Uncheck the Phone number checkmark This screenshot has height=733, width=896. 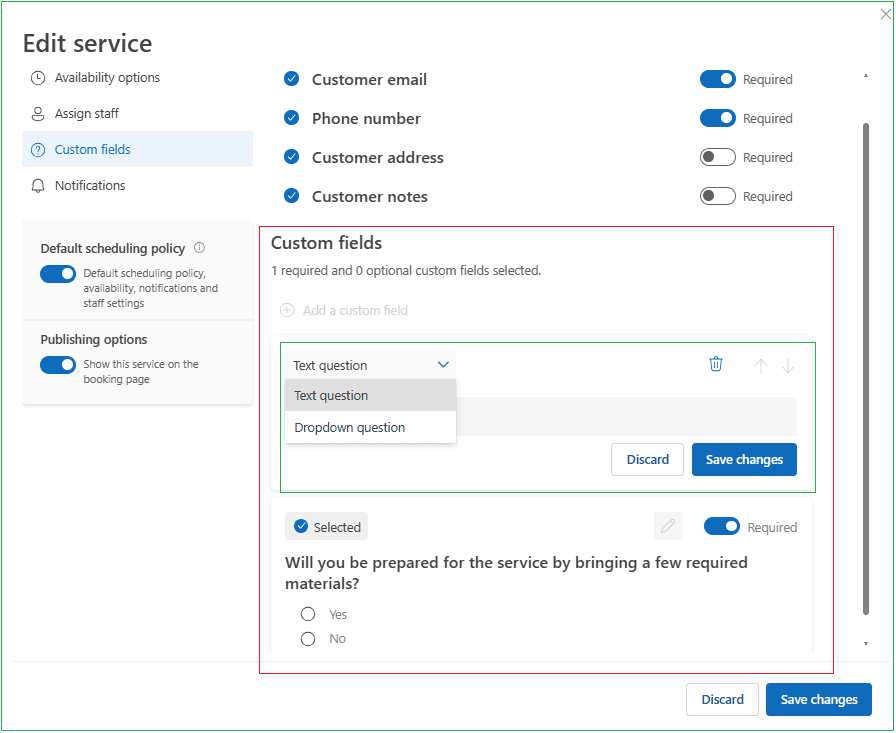(291, 118)
